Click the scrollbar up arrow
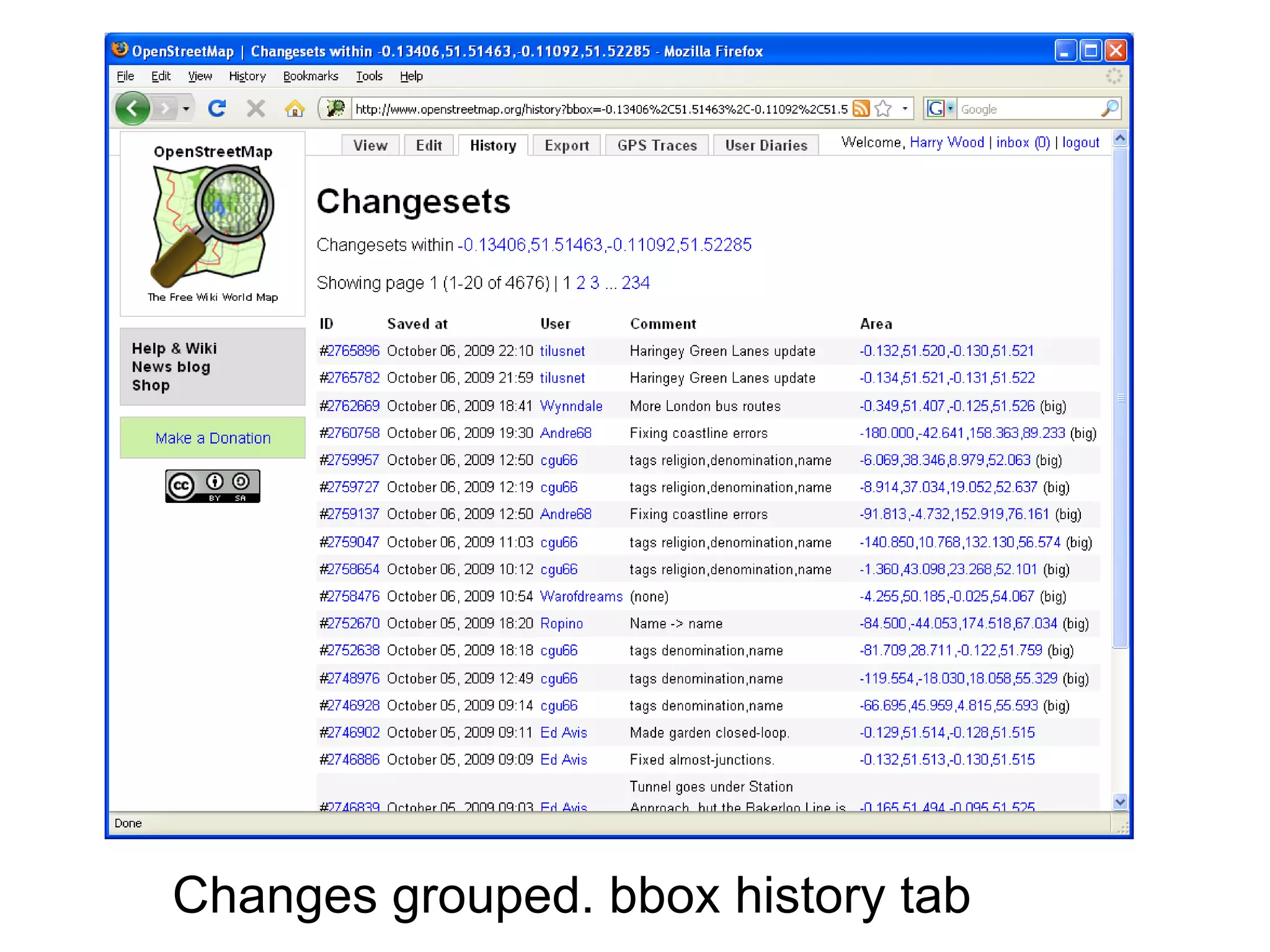Viewport: 1270px width, 952px height. pyautogui.click(x=1119, y=138)
